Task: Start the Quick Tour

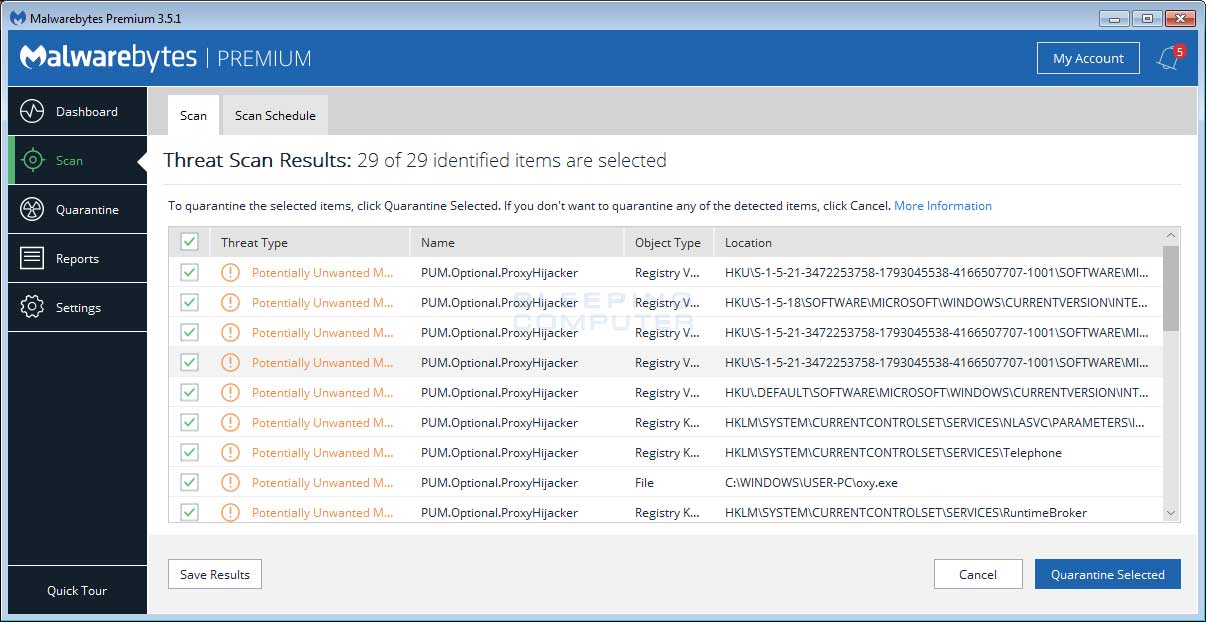Action: pos(76,591)
